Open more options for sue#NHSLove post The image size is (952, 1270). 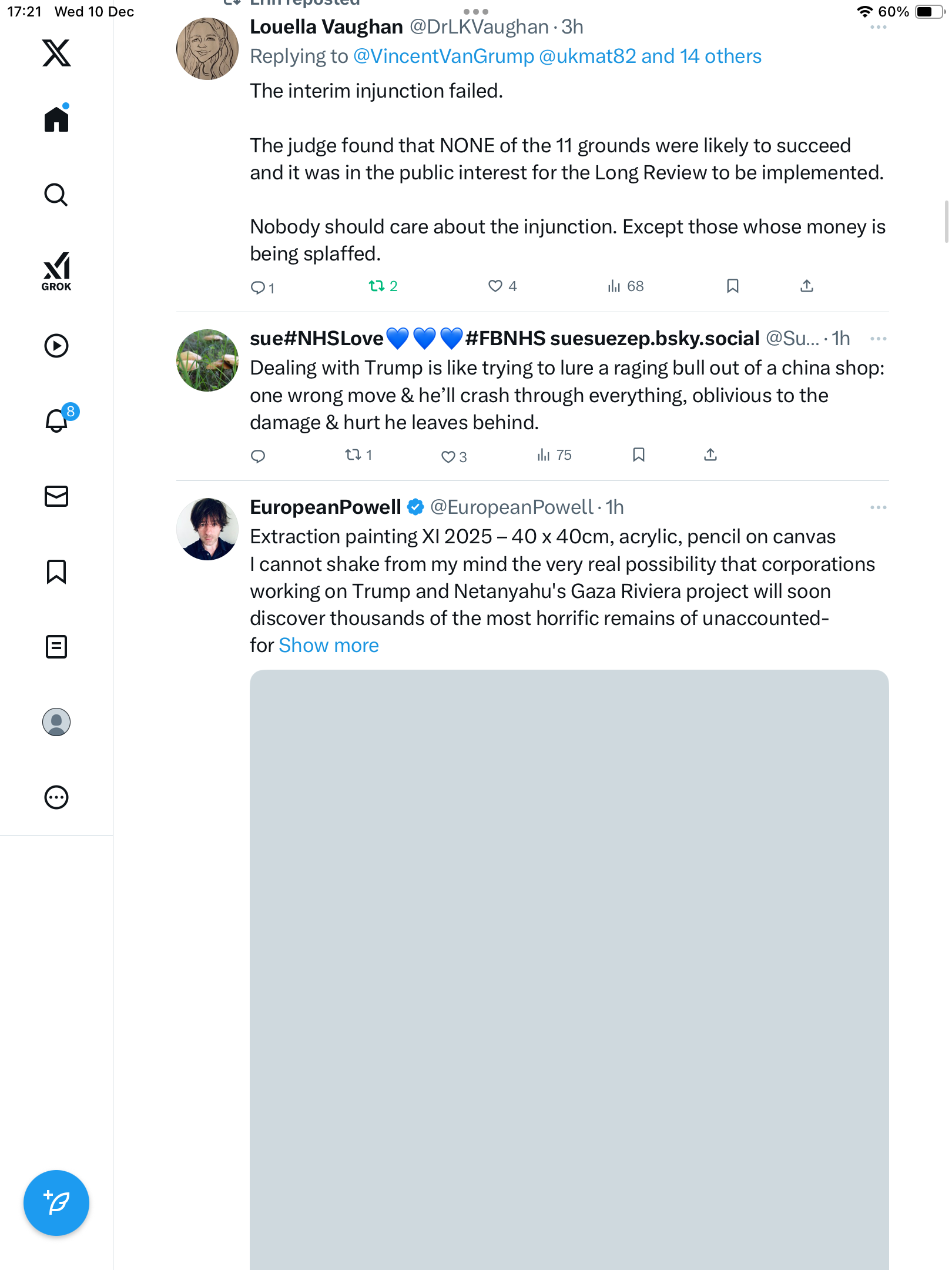tap(878, 339)
